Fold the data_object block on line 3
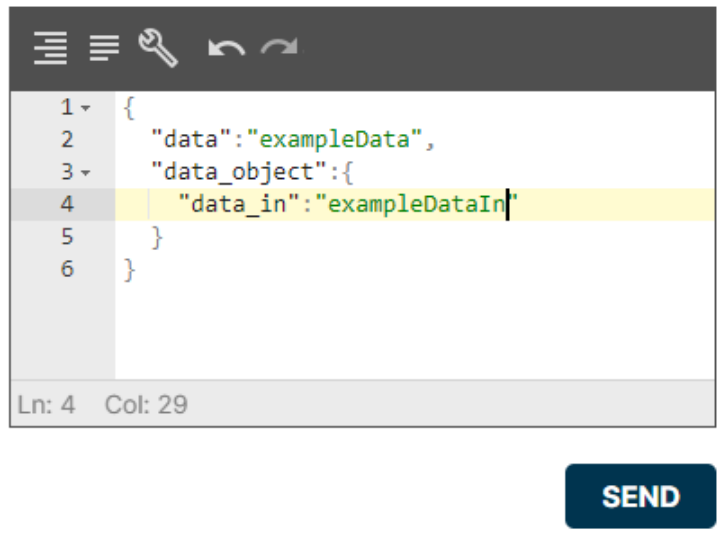This screenshot has height=537, width=725. pyautogui.click(x=86, y=173)
